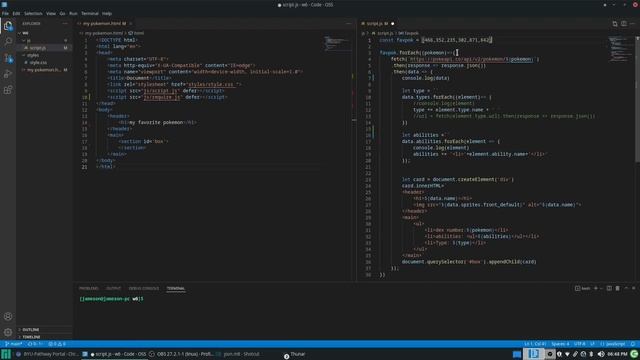Add a new terminal with plus icon
This screenshot has width=640, height=360.
[x=596, y=288]
